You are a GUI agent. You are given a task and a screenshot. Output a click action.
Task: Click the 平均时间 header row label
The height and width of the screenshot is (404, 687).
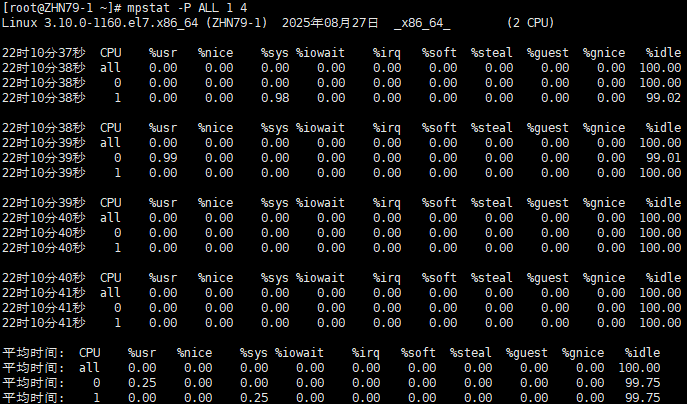(33, 353)
